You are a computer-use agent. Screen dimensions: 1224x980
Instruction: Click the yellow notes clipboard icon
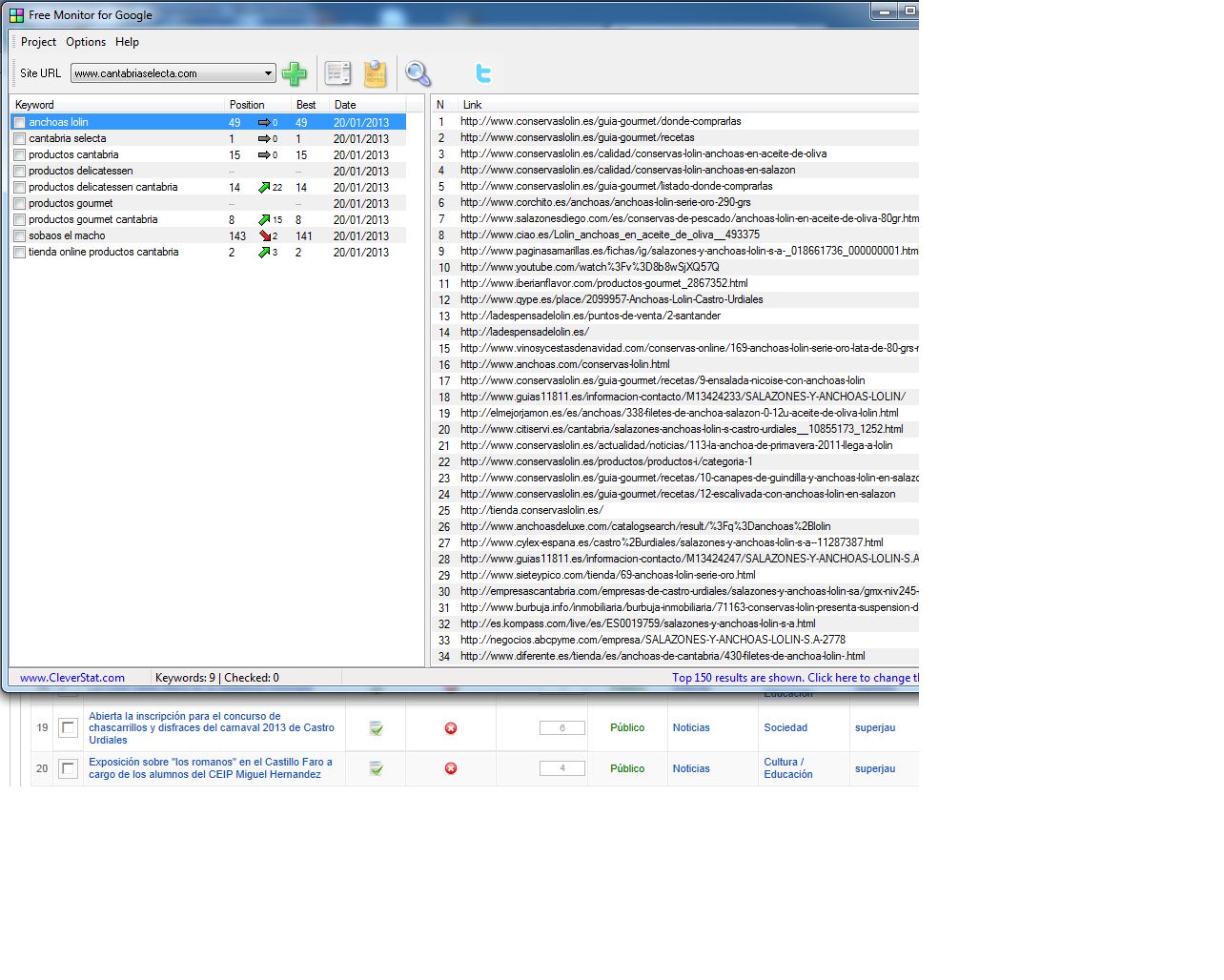pyautogui.click(x=376, y=73)
